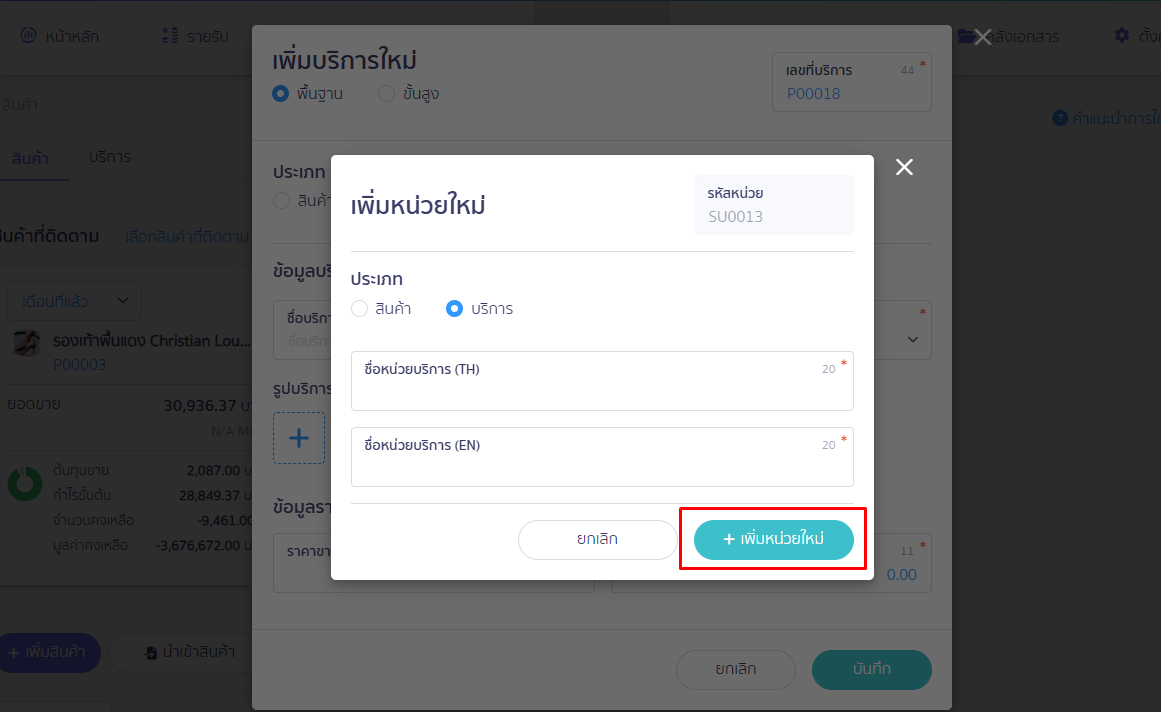Open the help question mark icon near คำแนะนำ

tap(1062, 117)
